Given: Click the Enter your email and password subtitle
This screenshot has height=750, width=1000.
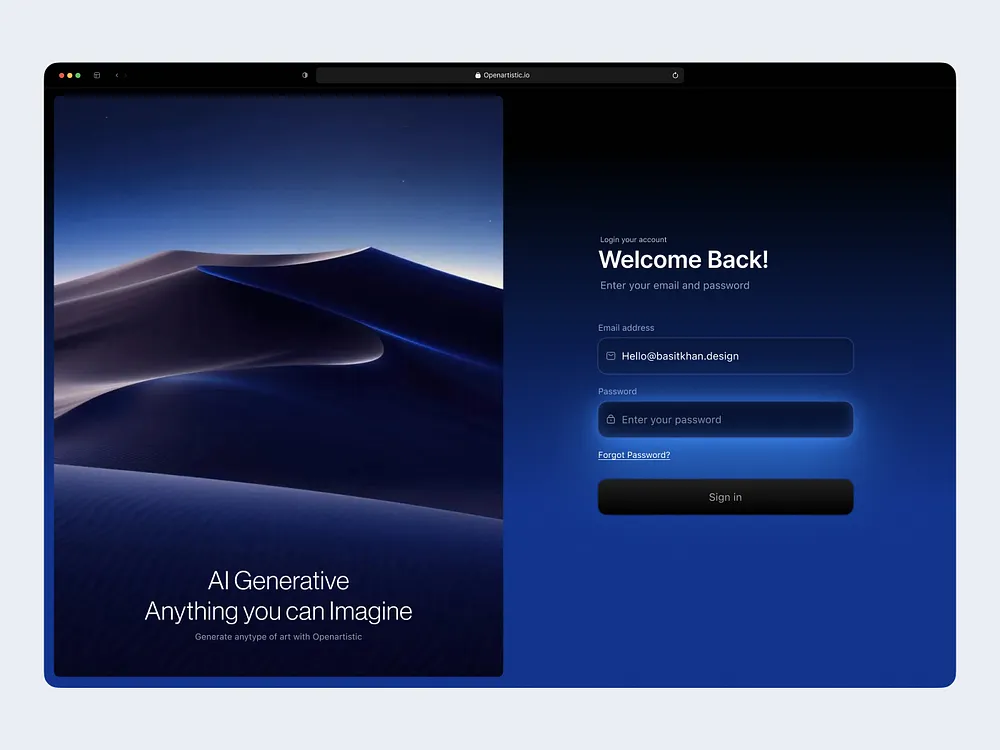Looking at the screenshot, I should coord(674,285).
